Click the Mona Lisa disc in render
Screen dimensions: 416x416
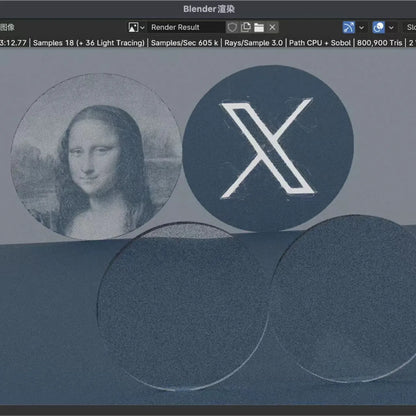click(96, 157)
